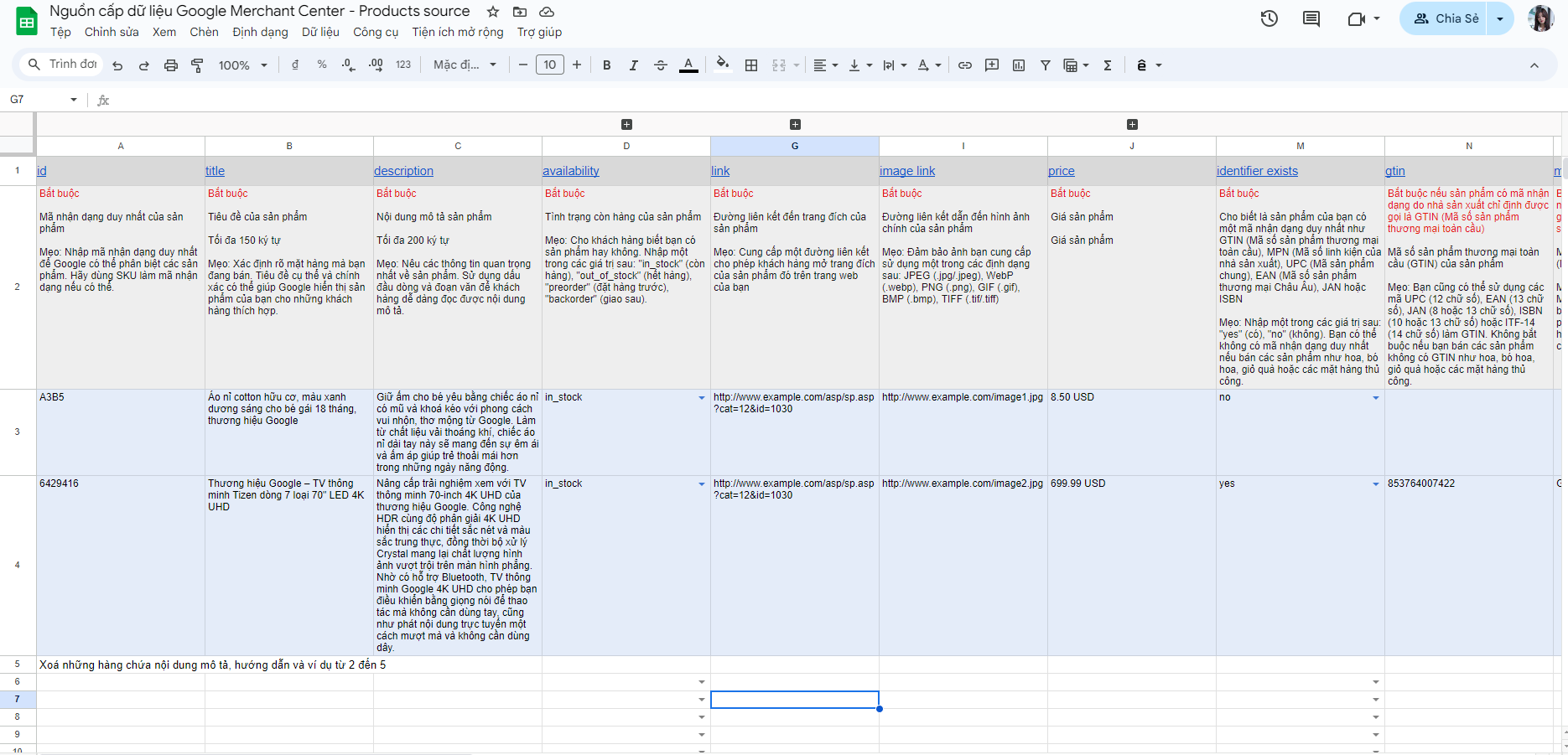This screenshot has width=1568, height=755.
Task: Insert a link via toolbar
Action: pyautogui.click(x=965, y=65)
